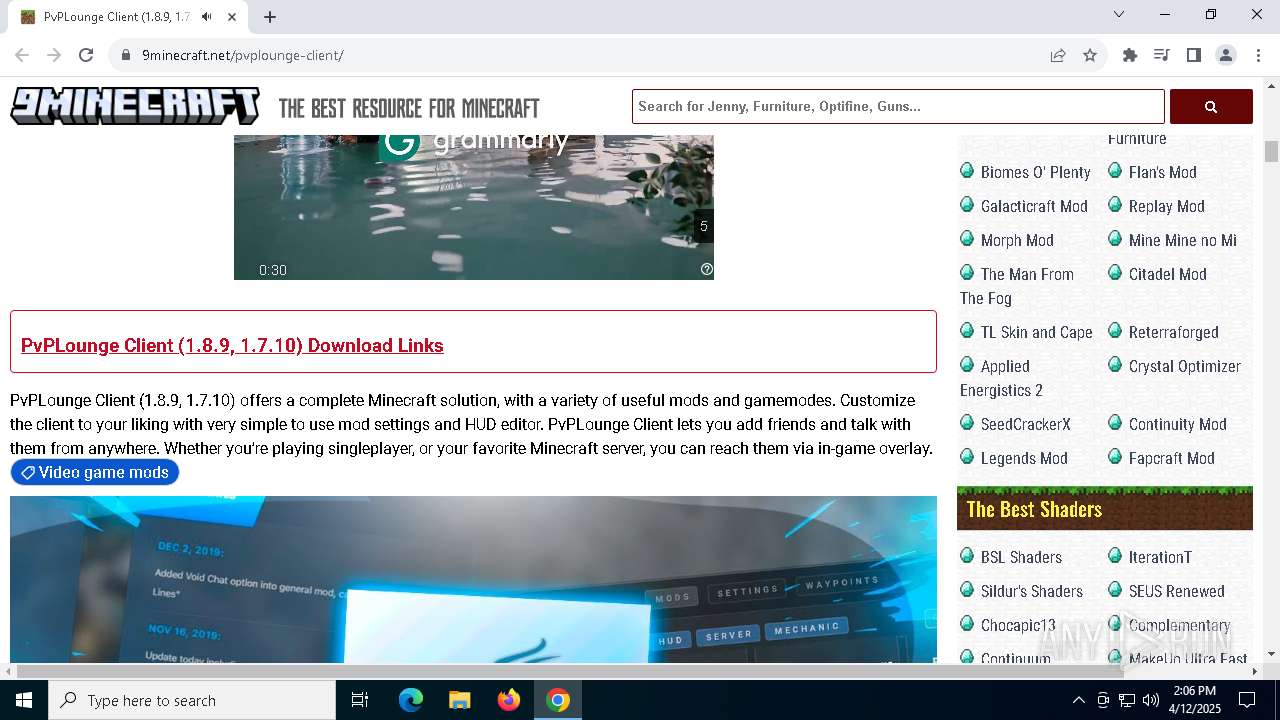This screenshot has width=1280, height=720.
Task: Click the video ad countdown badge
Action: point(704,226)
